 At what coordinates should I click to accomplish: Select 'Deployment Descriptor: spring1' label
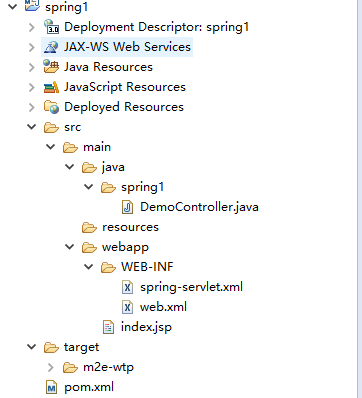156,27
